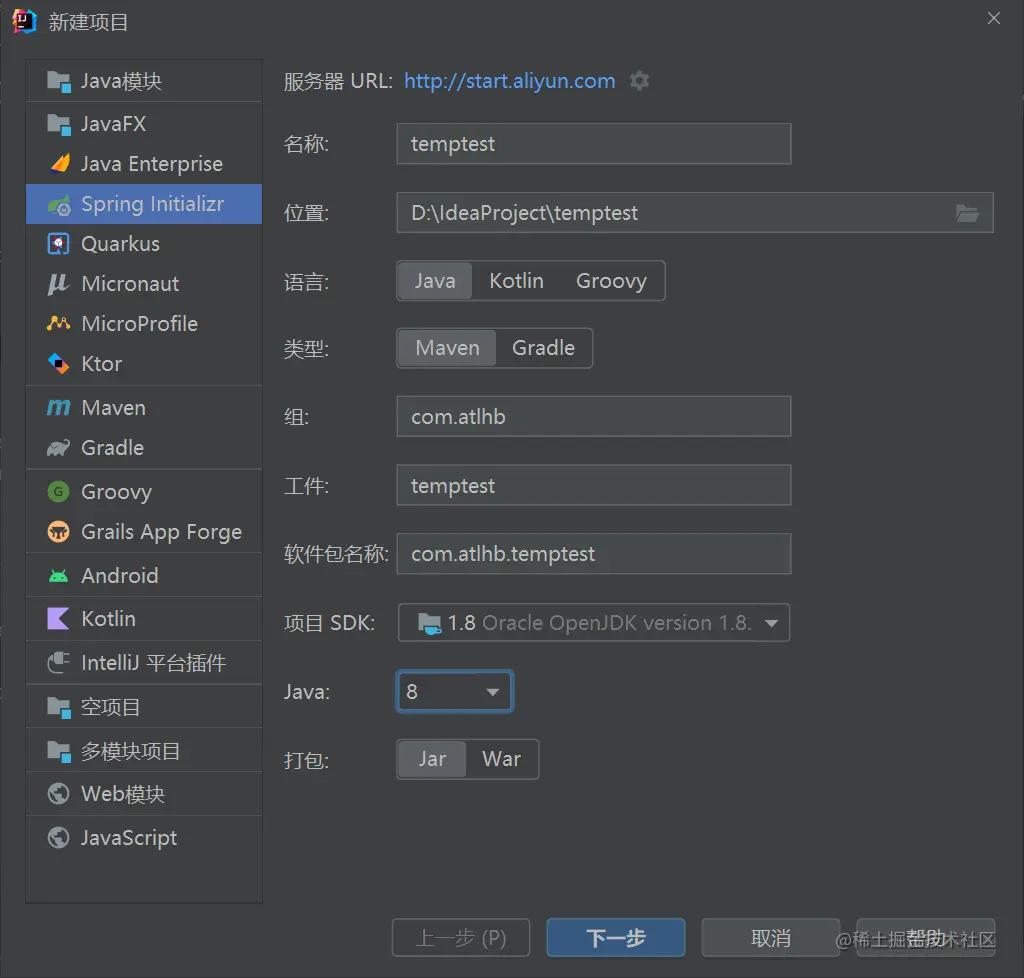
Task: Select Java Enterprise project type
Action: click(x=144, y=163)
